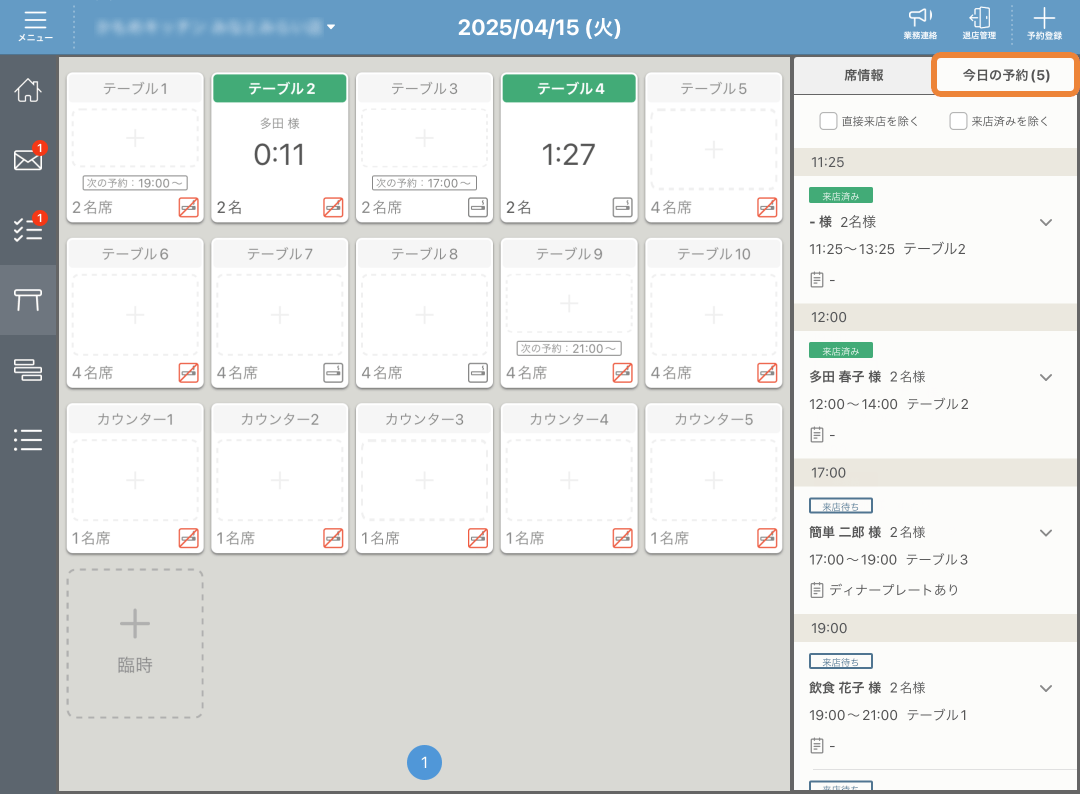Click the 来店待ち badge for 簡単 二郎
1080x794 pixels.
[841, 506]
